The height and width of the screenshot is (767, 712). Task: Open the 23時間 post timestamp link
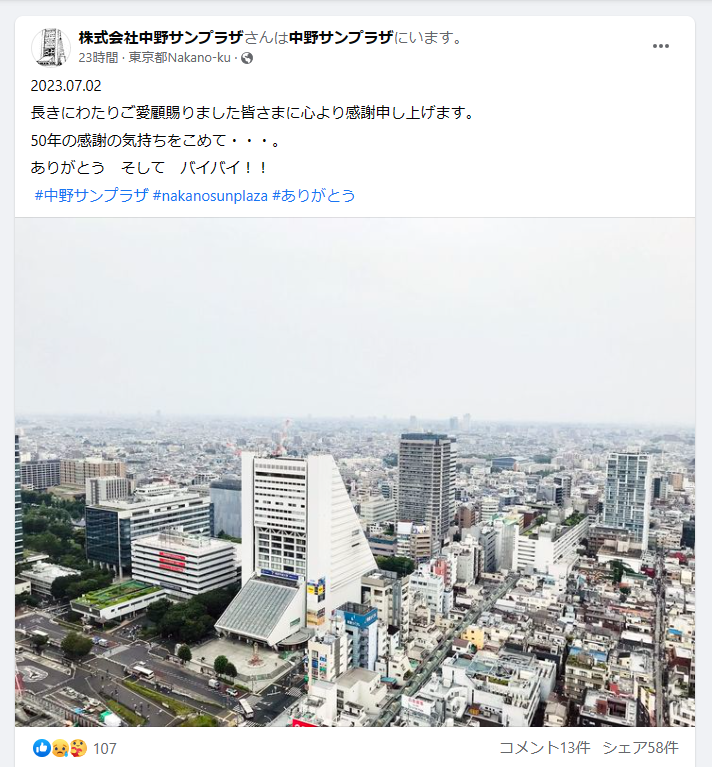(98, 58)
